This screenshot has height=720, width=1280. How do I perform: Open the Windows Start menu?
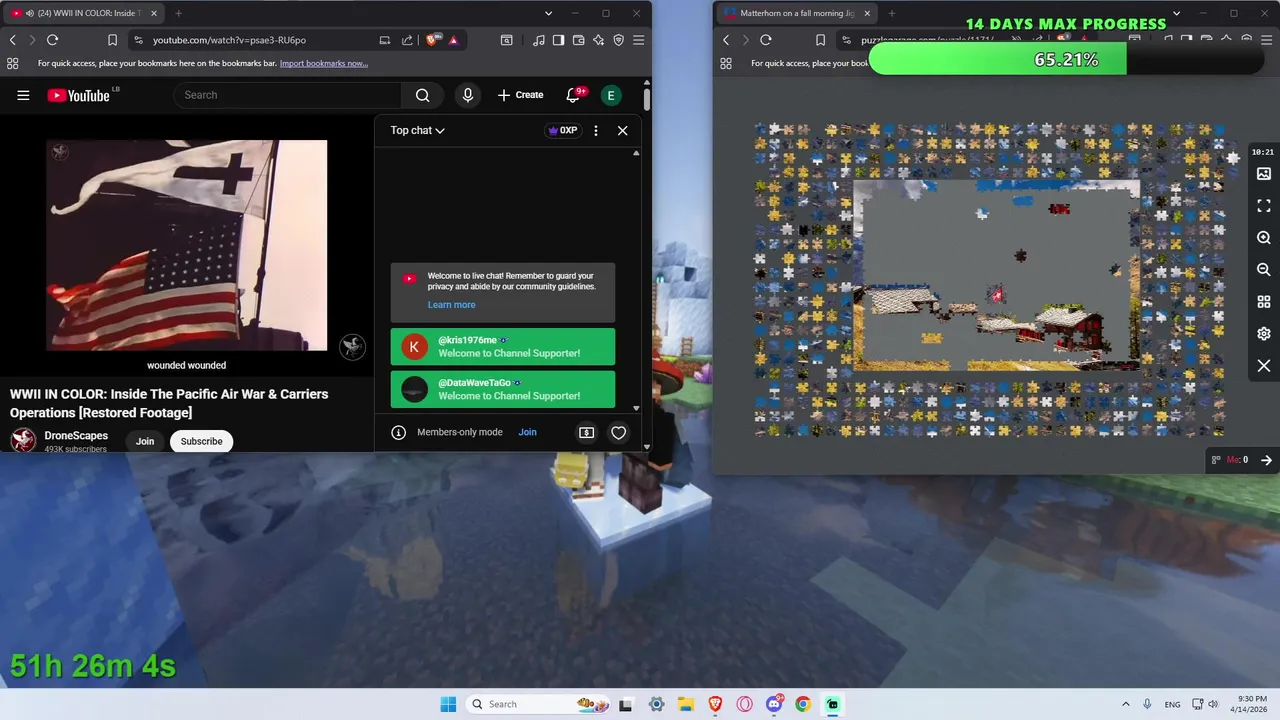point(448,704)
